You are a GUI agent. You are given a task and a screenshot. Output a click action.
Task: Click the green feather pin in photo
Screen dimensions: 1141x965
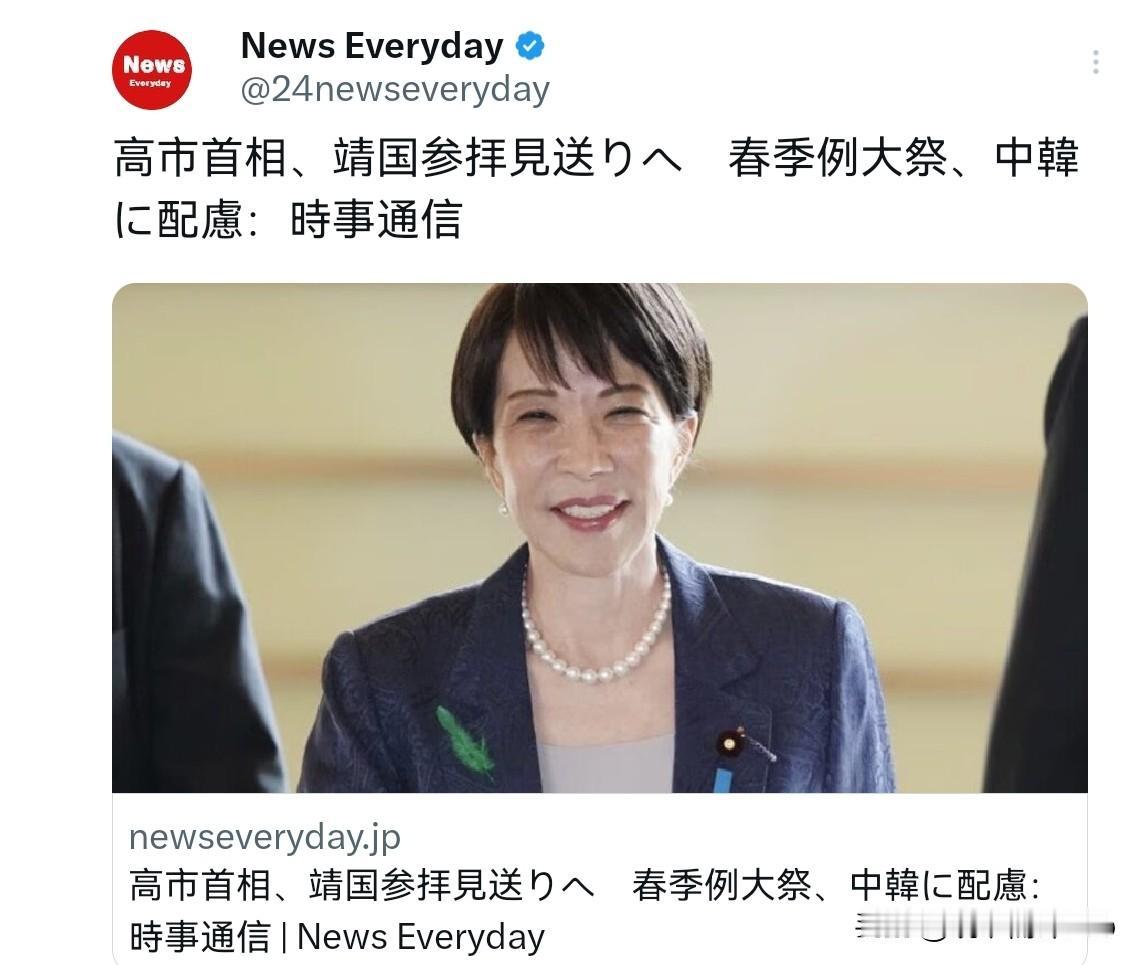pyautogui.click(x=464, y=740)
